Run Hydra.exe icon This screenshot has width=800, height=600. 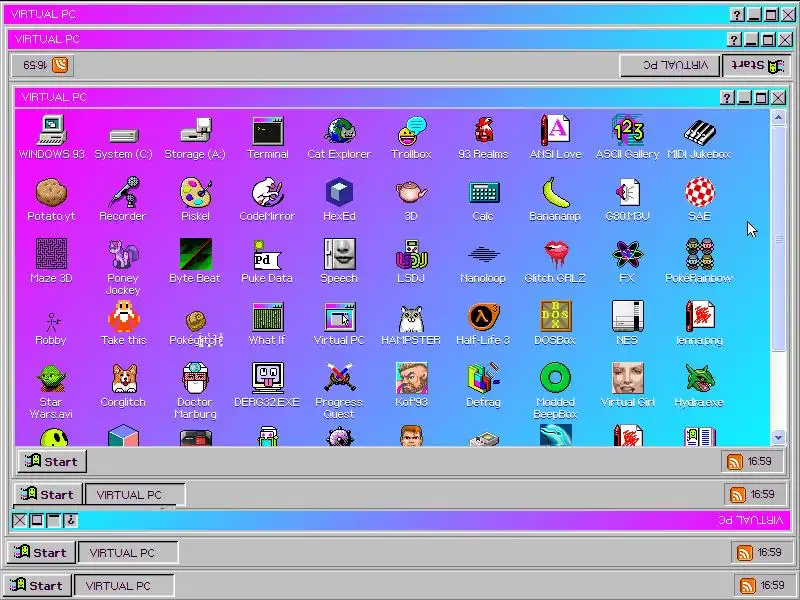pyautogui.click(x=699, y=379)
